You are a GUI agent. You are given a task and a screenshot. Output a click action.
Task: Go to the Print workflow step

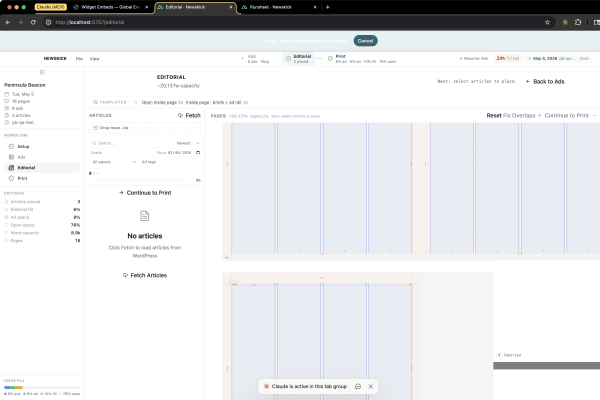pos(42,178)
